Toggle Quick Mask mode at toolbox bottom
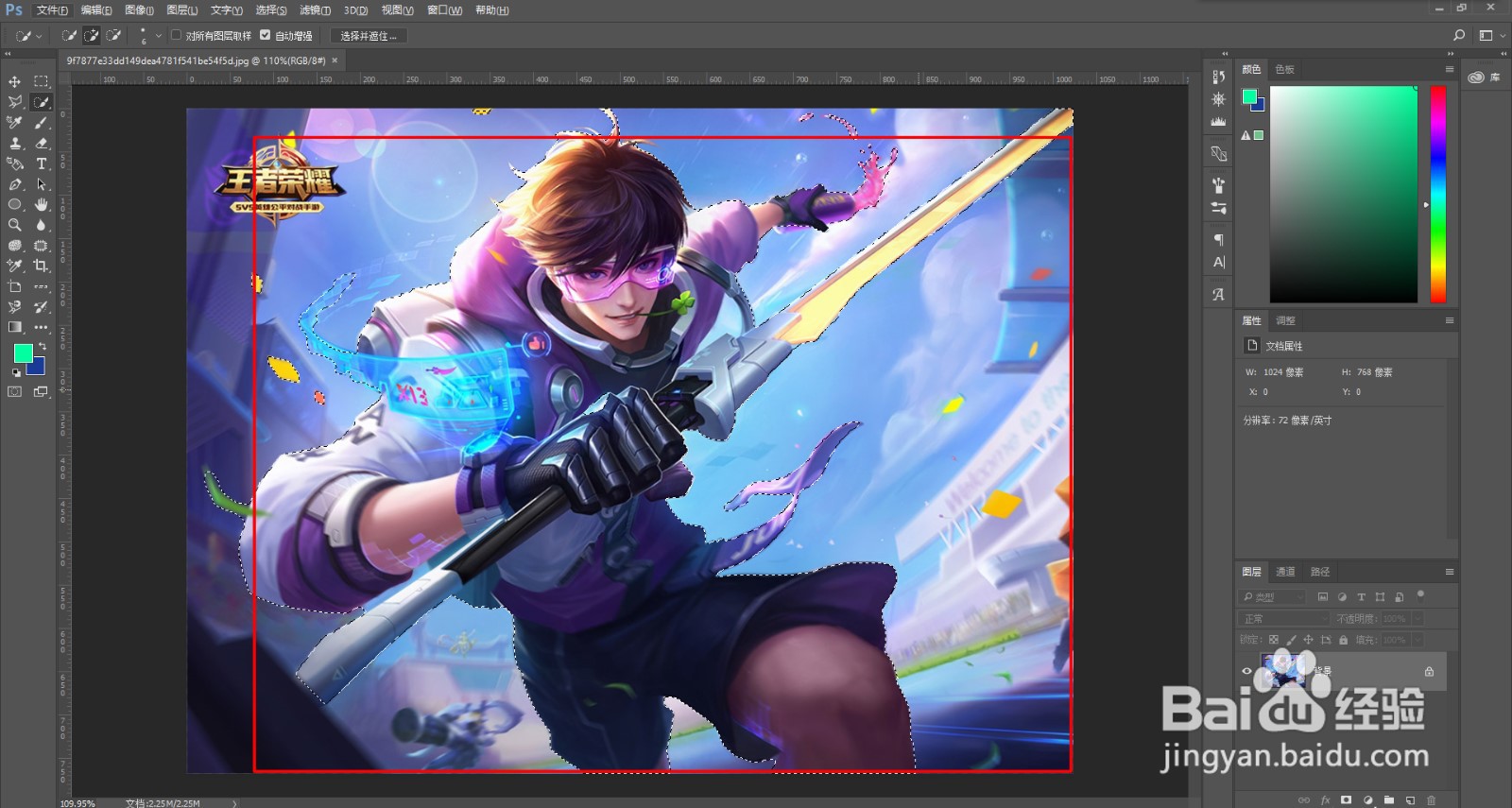Viewport: 1512px width, 808px height. pyautogui.click(x=15, y=391)
